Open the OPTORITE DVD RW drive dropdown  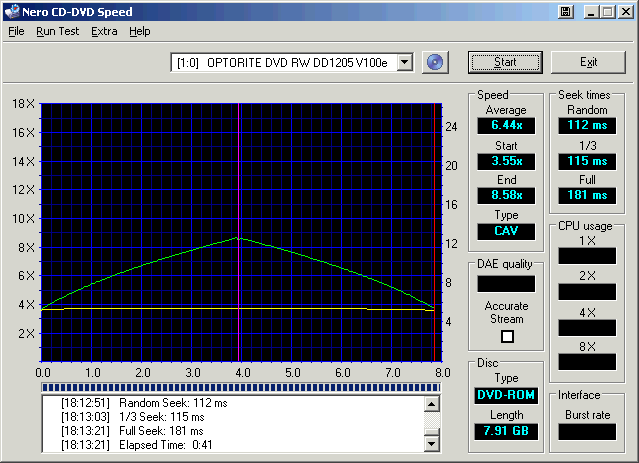click(x=404, y=62)
